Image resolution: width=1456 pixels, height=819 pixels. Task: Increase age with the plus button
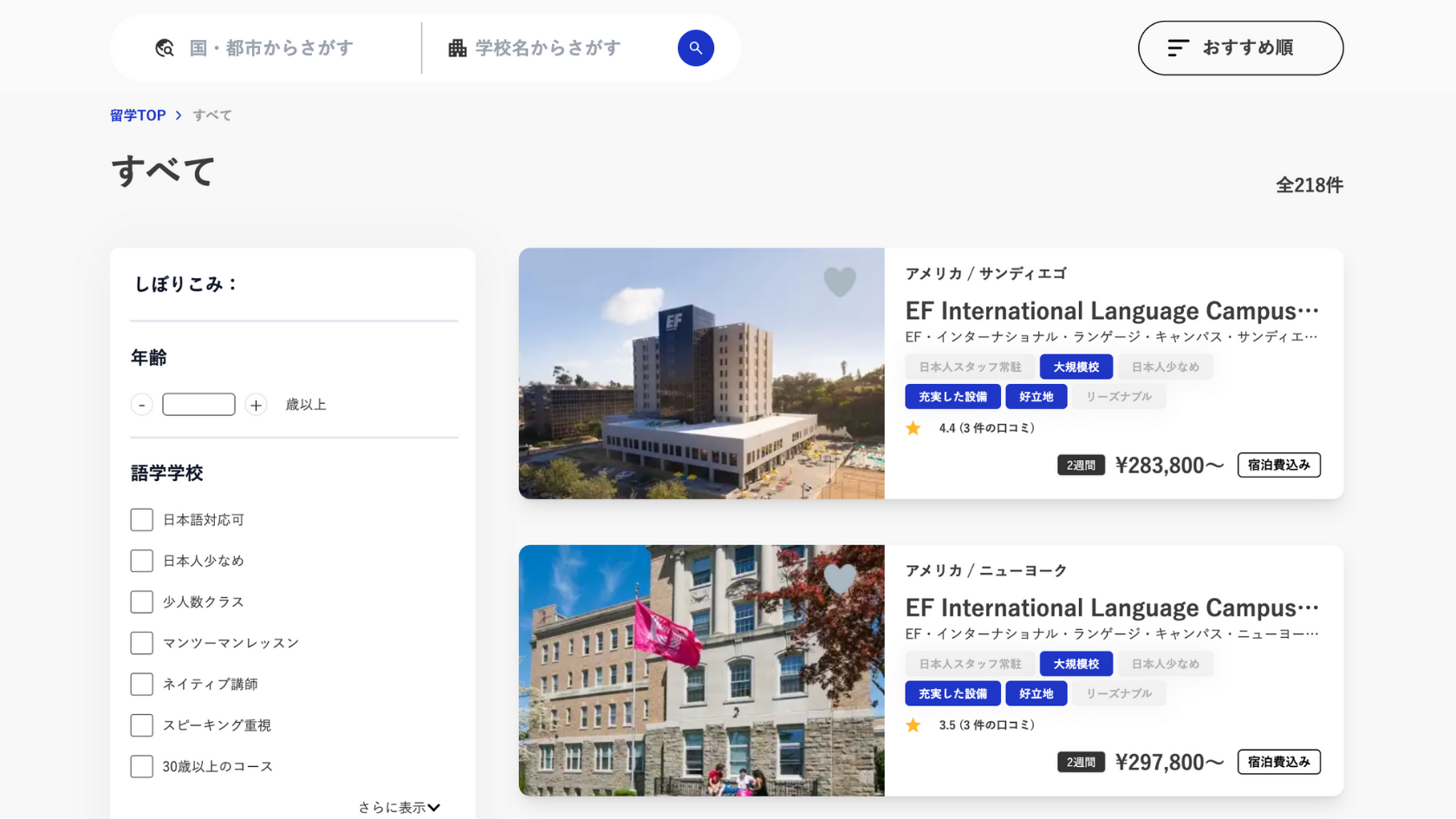(256, 405)
